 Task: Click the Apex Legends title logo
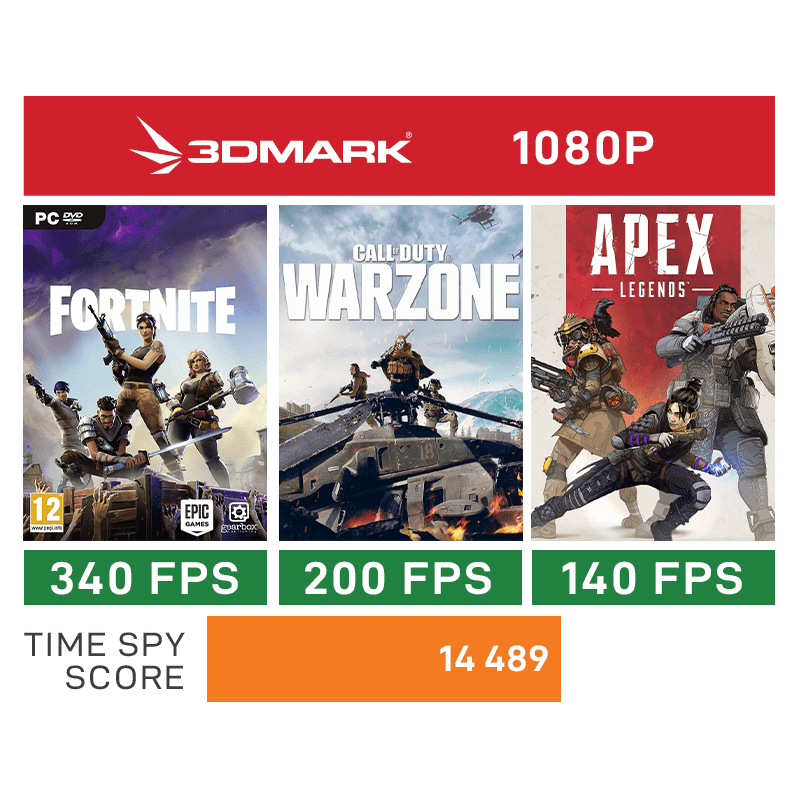[652, 256]
